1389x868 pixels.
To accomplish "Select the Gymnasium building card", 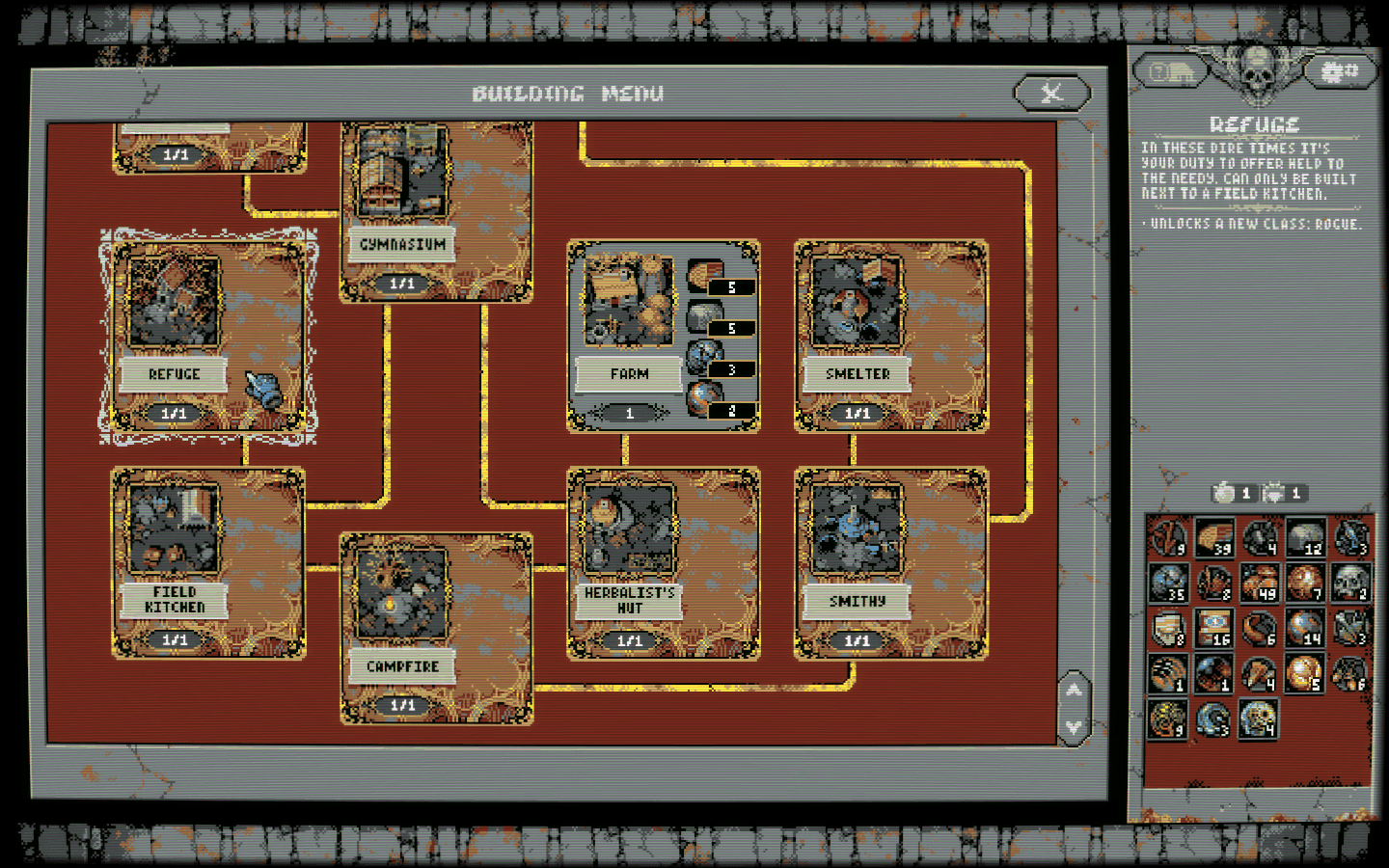I will [436, 212].
